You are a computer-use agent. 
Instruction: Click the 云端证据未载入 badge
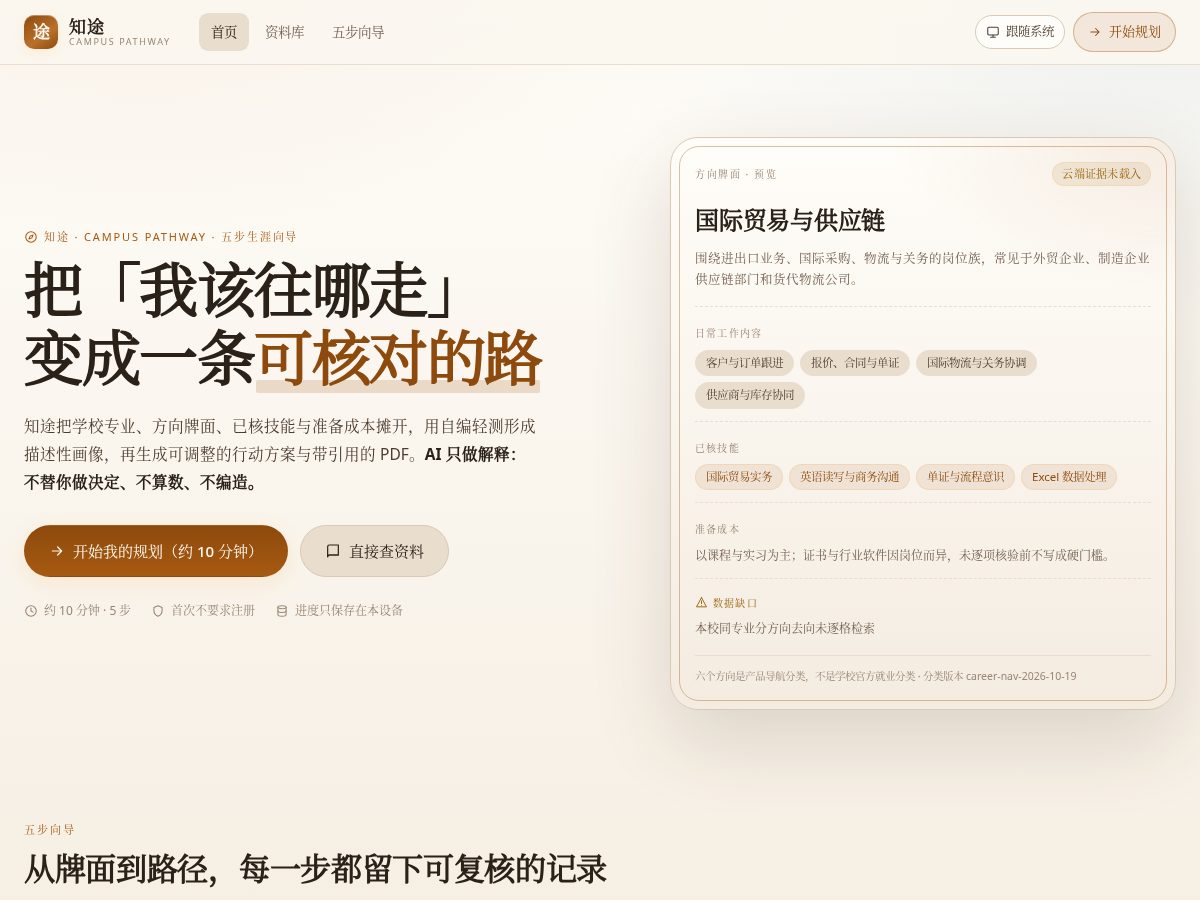coord(1101,174)
